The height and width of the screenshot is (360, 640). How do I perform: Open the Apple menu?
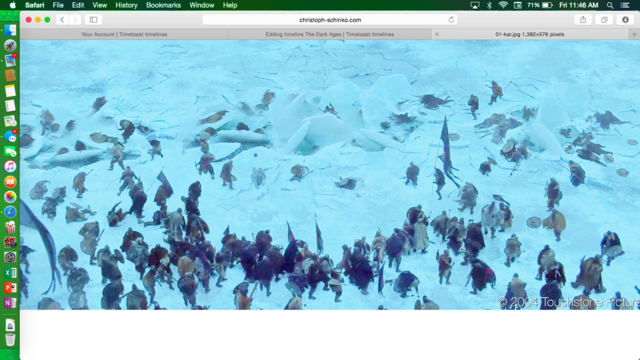(x=13, y=5)
